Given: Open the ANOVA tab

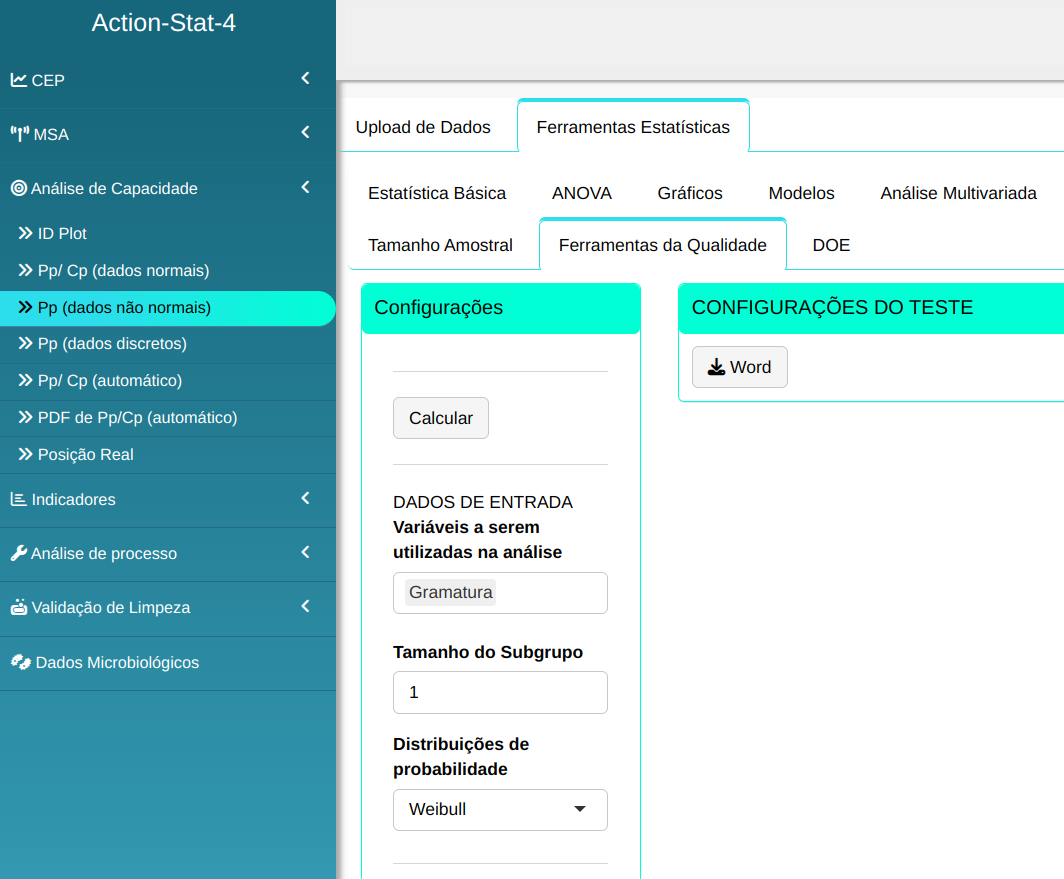Looking at the screenshot, I should click(581, 193).
